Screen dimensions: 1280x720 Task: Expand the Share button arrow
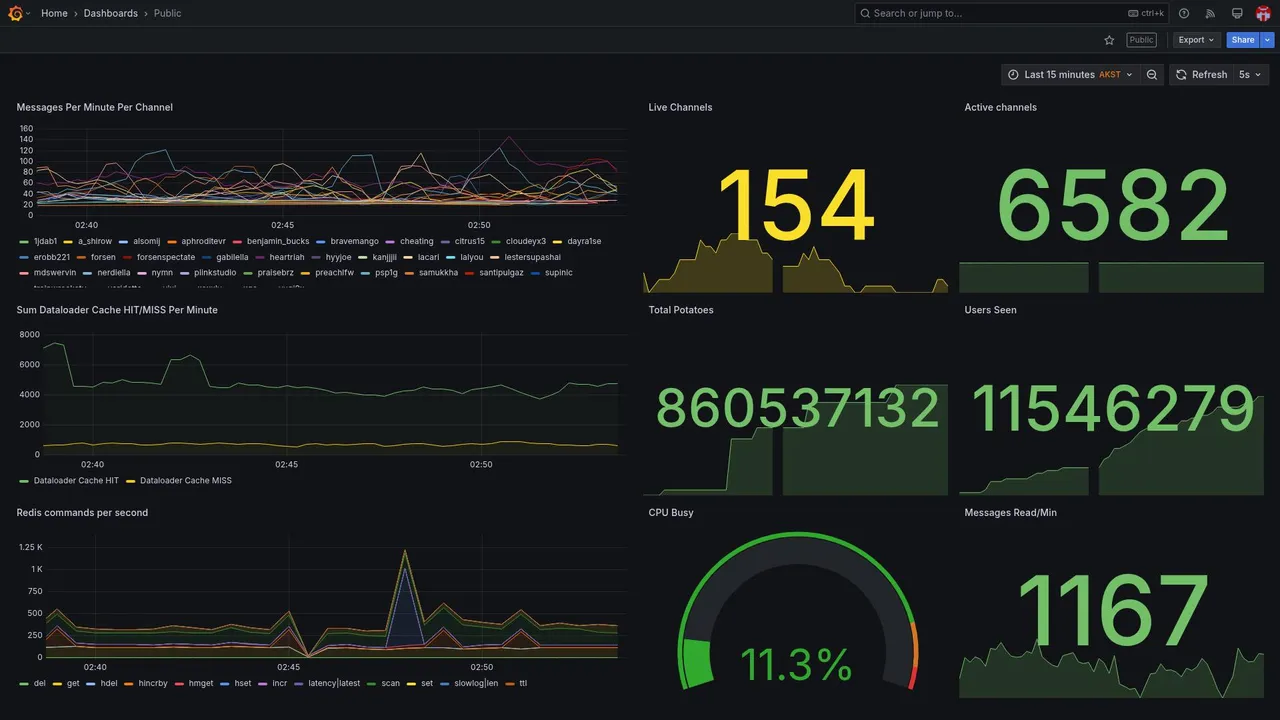pyautogui.click(x=1268, y=40)
